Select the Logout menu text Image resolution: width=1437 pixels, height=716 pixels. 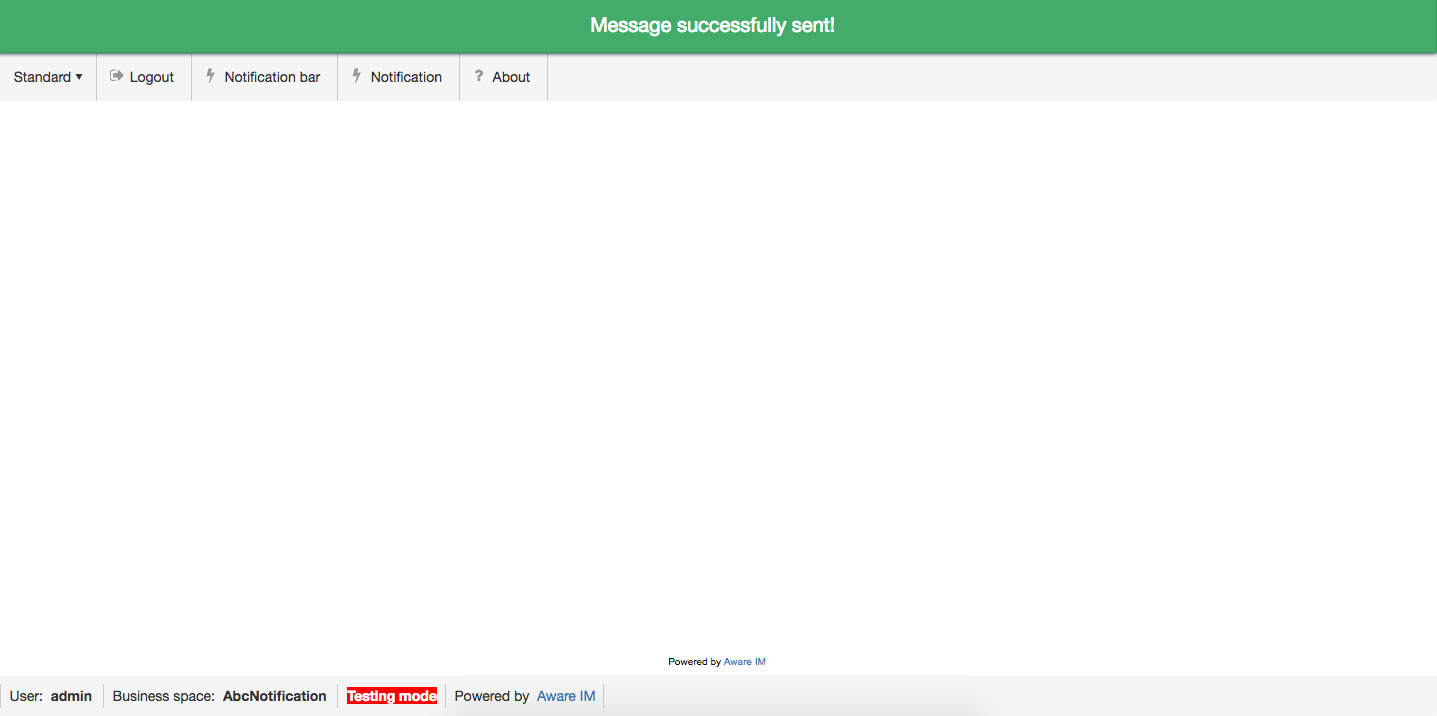(x=152, y=77)
